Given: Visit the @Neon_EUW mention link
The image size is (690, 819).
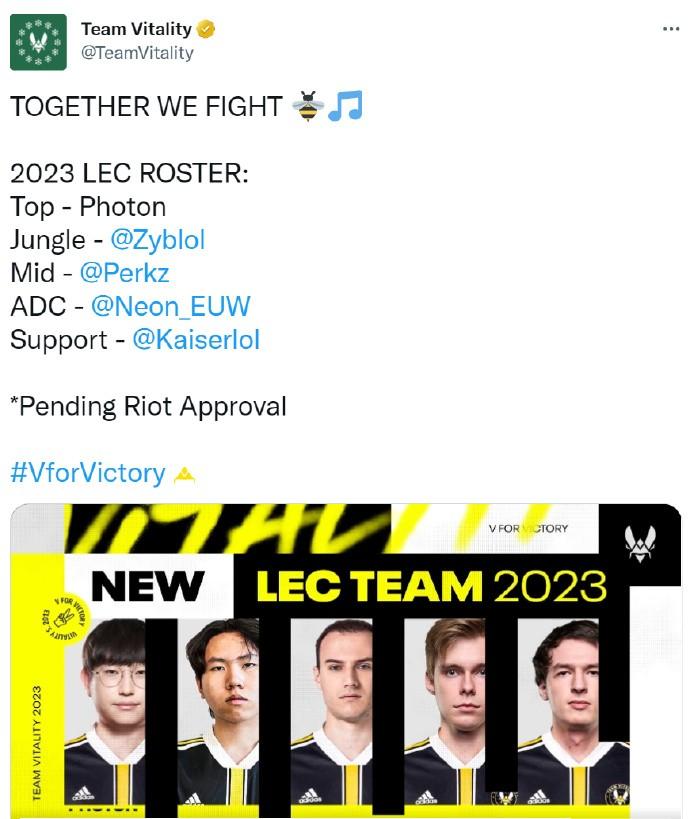Looking at the screenshot, I should coord(170,306).
